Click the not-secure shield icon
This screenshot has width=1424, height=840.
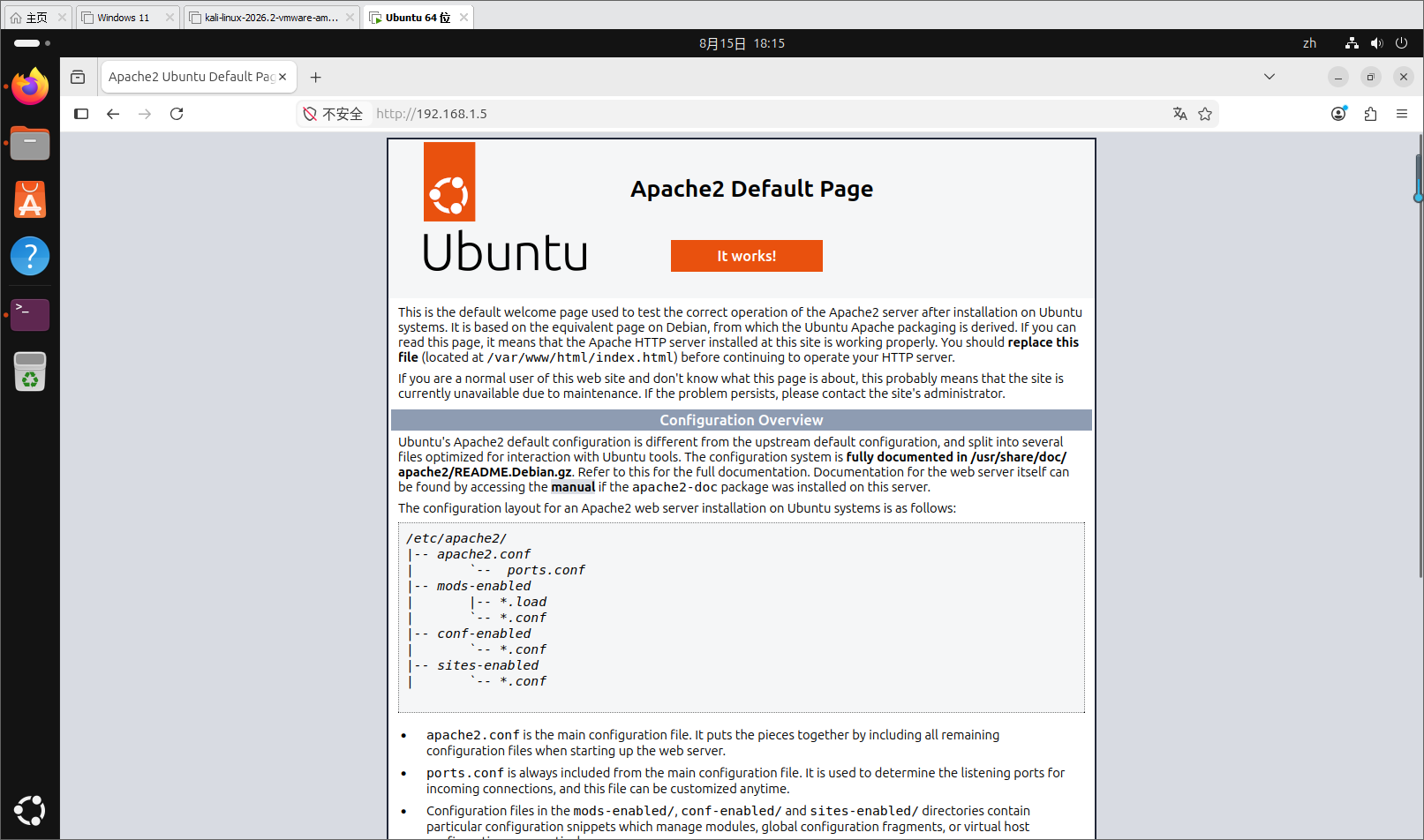310,114
